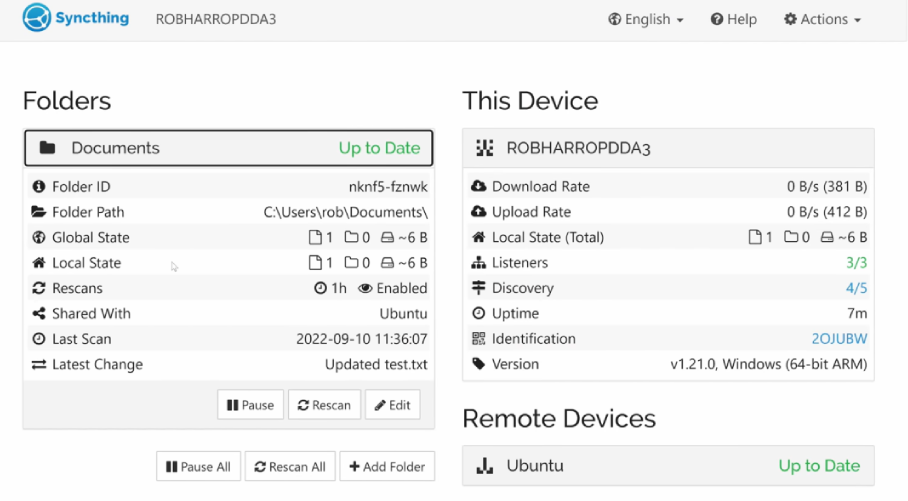Click the Upload Rate cloud icon
This screenshot has height=501, width=908.
point(478,211)
